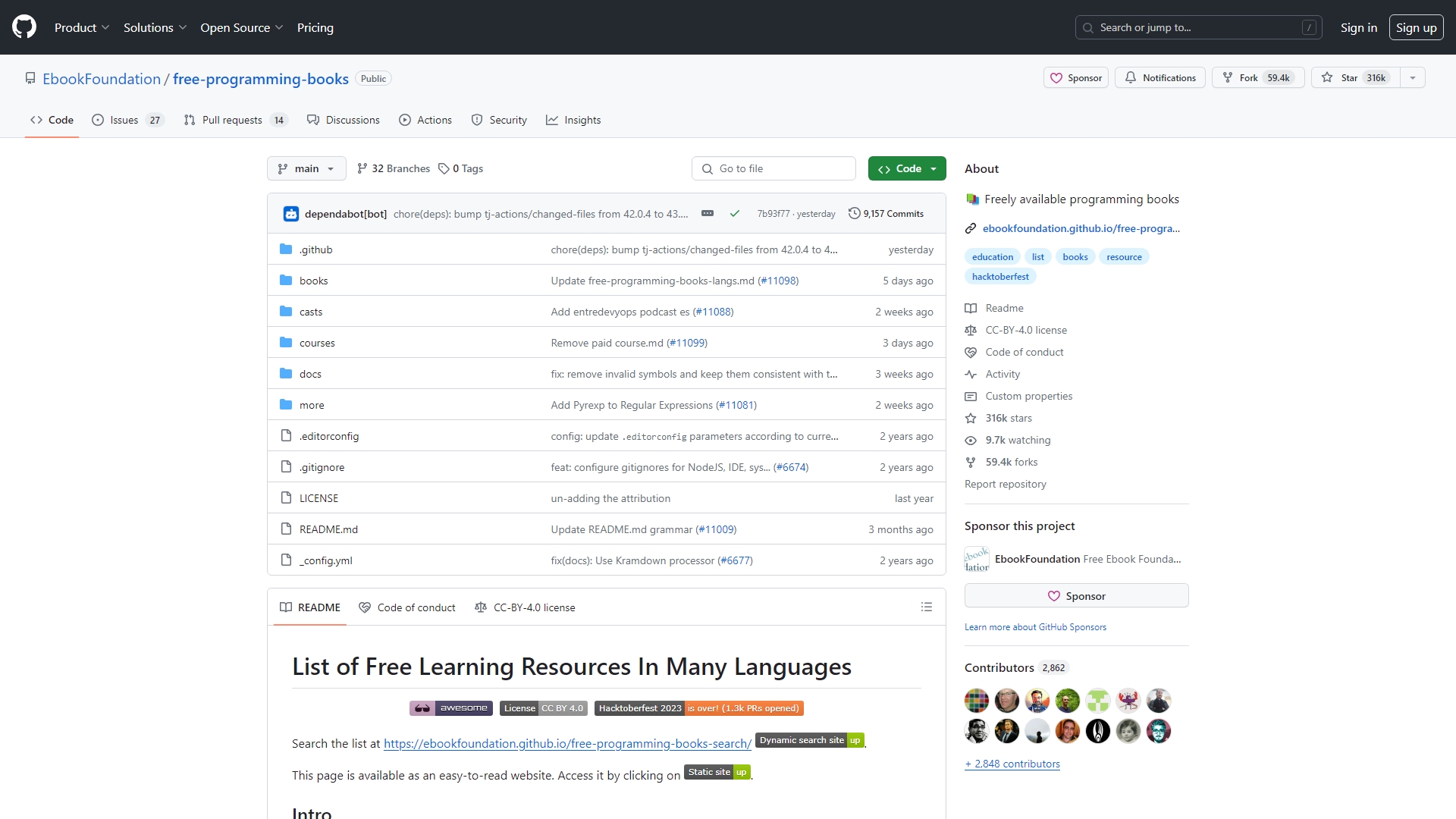The height and width of the screenshot is (819, 1456).
Task: Open the 9,157 Commits history
Action: (x=886, y=214)
